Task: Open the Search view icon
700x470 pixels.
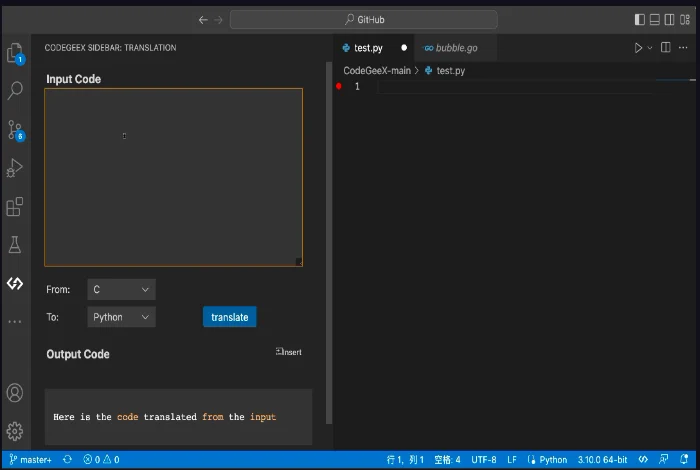Action: click(15, 91)
